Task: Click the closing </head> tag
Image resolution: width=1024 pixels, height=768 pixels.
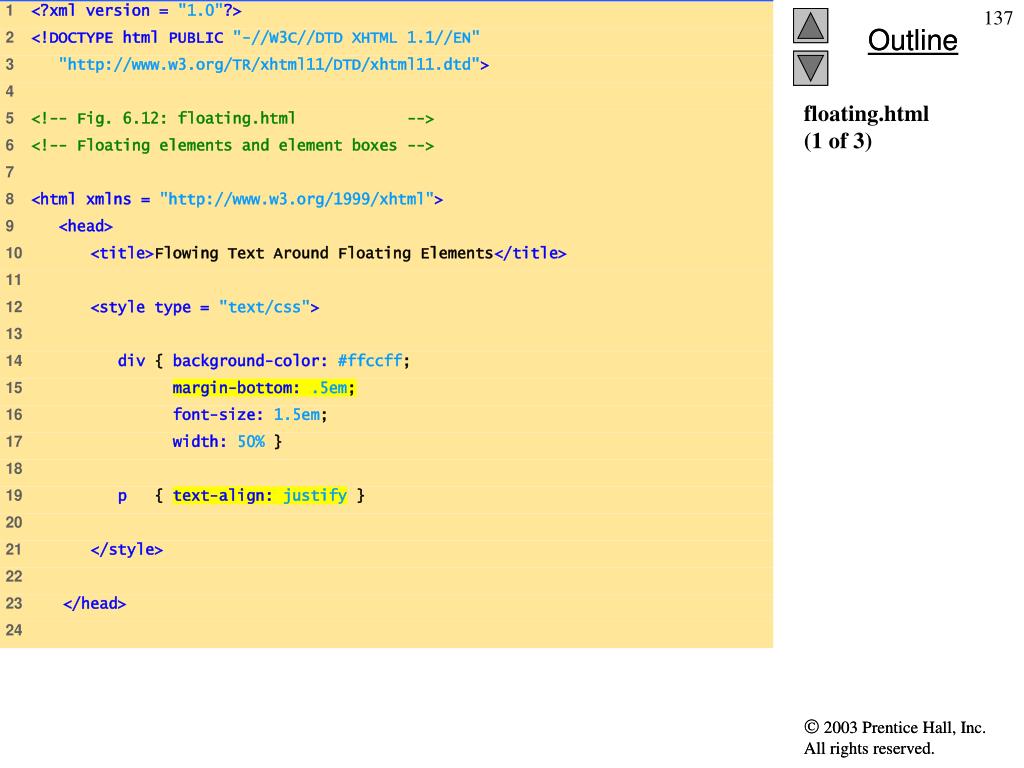Action: [x=95, y=603]
